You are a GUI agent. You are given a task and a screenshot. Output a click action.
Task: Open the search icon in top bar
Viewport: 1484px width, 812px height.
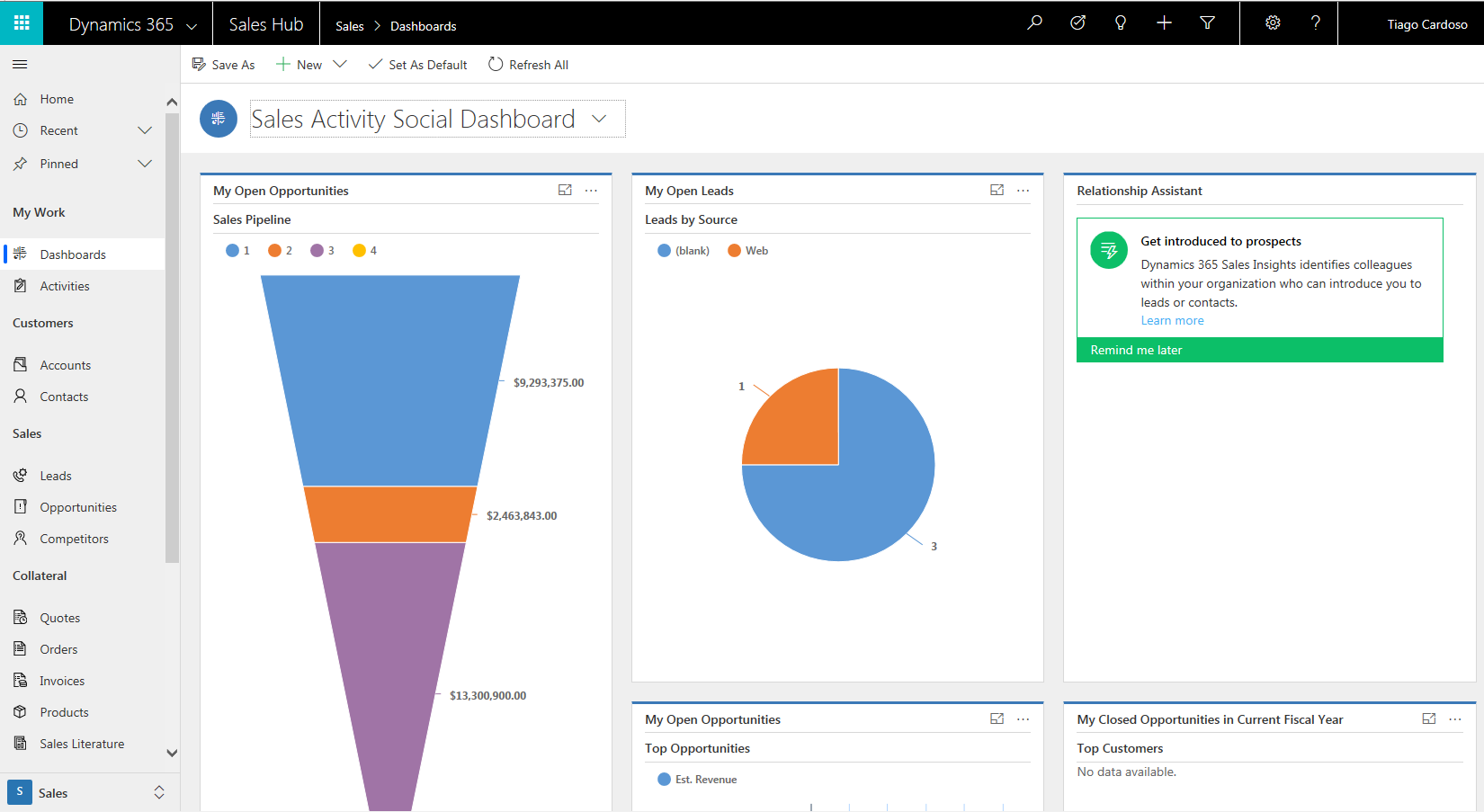point(1034,22)
